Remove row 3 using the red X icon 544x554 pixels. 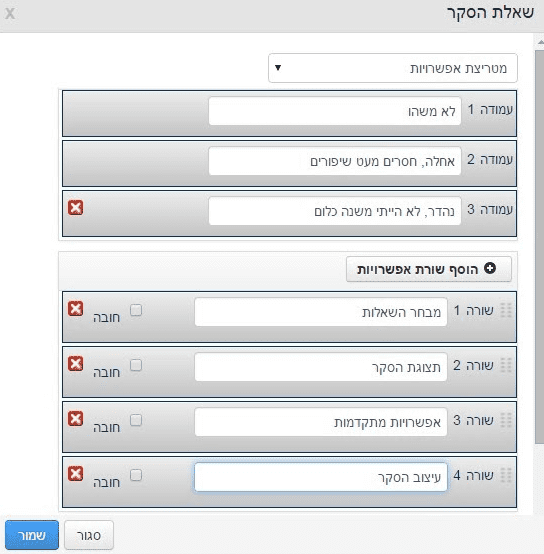(76, 419)
